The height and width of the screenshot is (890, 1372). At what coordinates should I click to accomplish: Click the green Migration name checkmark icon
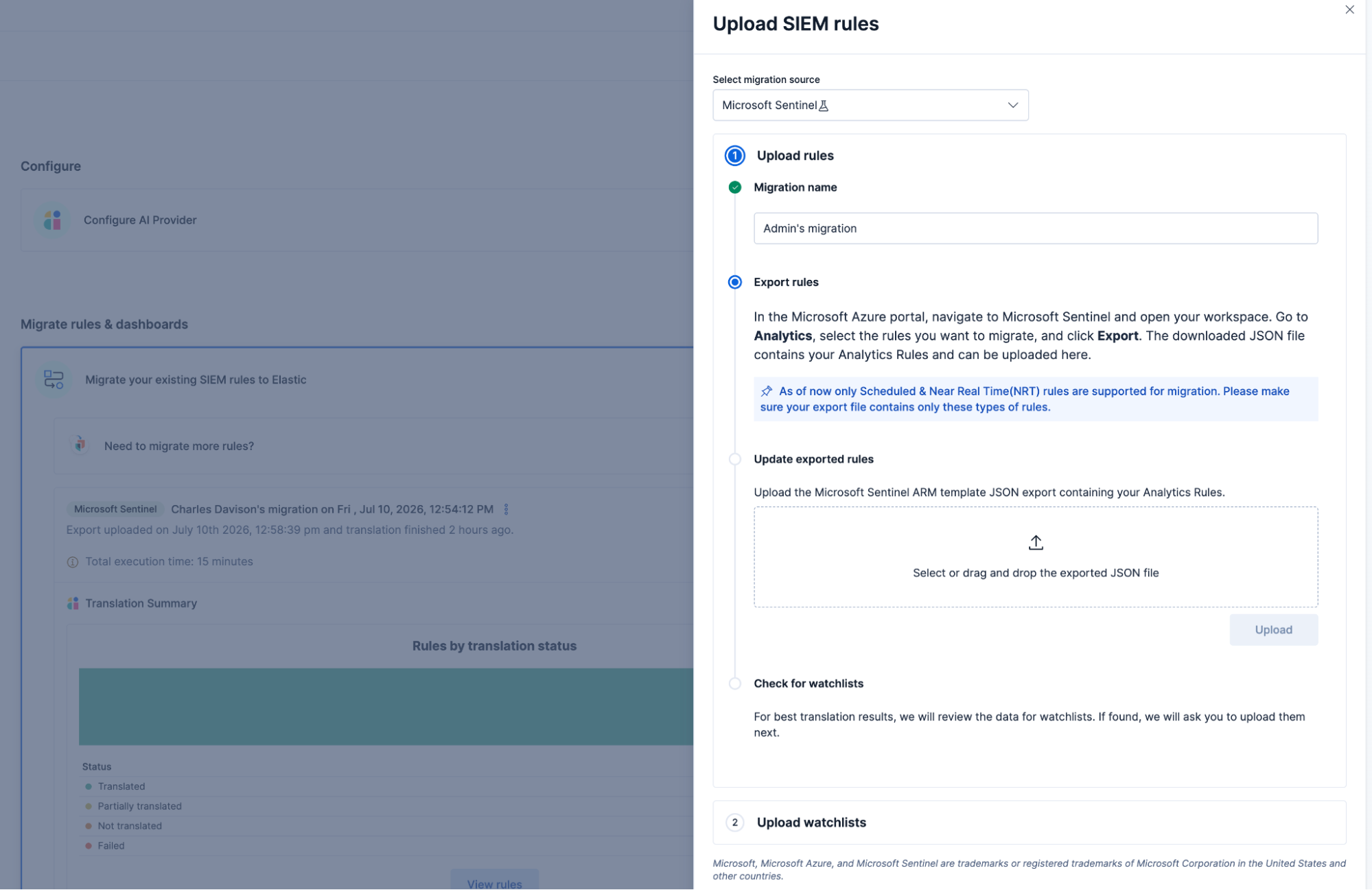pyautogui.click(x=734, y=187)
